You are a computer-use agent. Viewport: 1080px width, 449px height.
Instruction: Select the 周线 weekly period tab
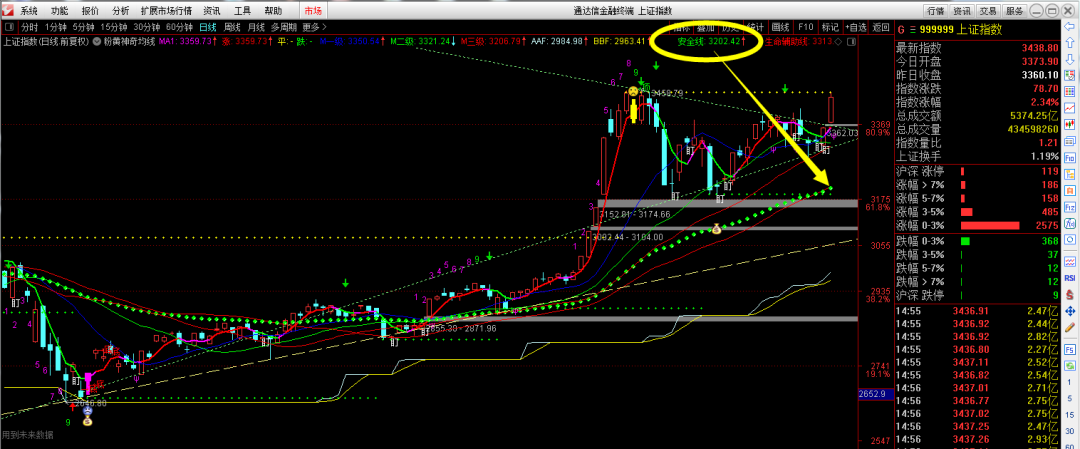click(232, 28)
